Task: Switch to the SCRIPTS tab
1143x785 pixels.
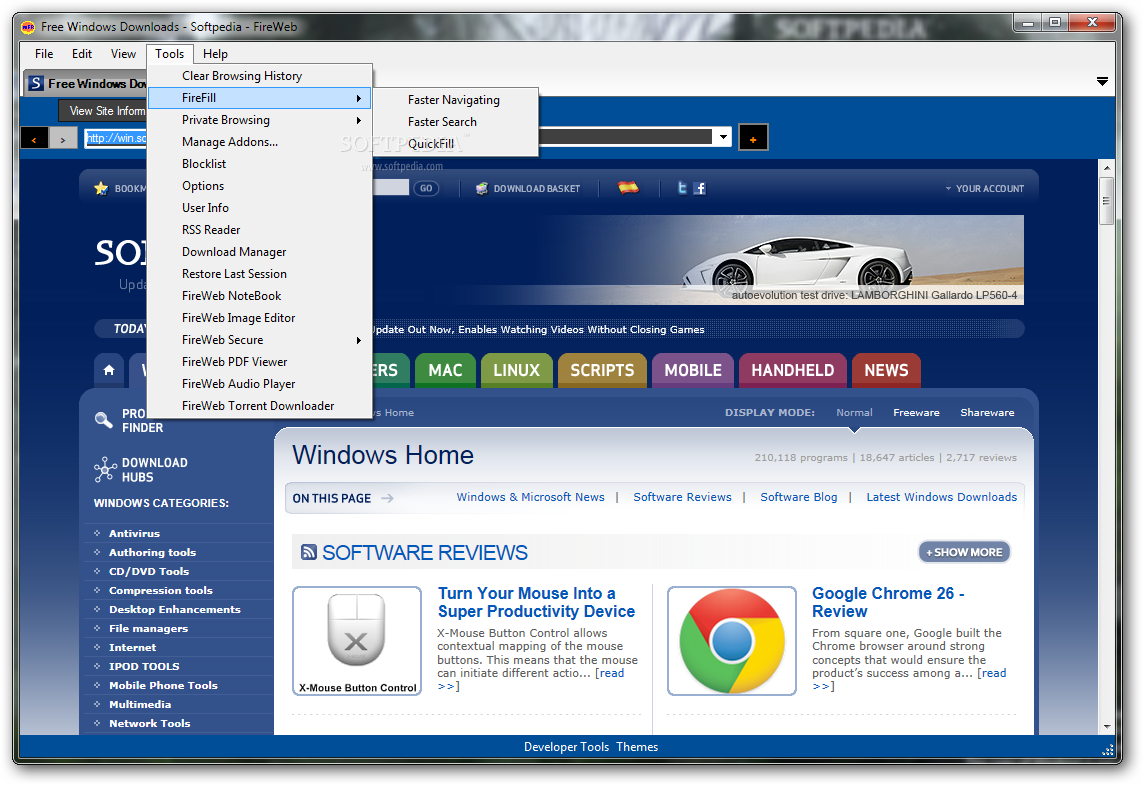Action: 602,370
